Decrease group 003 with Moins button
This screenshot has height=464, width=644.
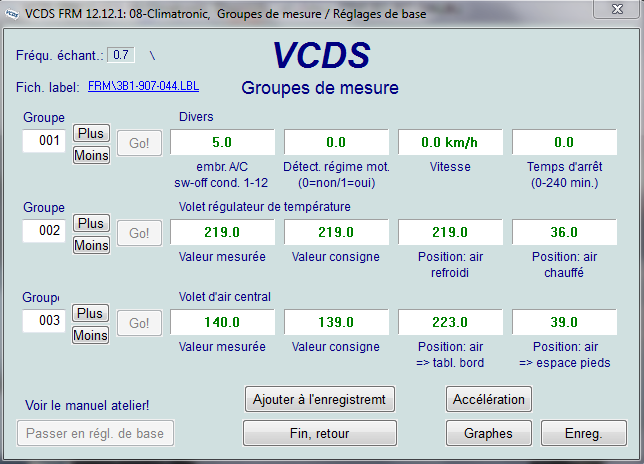pyautogui.click(x=90, y=335)
